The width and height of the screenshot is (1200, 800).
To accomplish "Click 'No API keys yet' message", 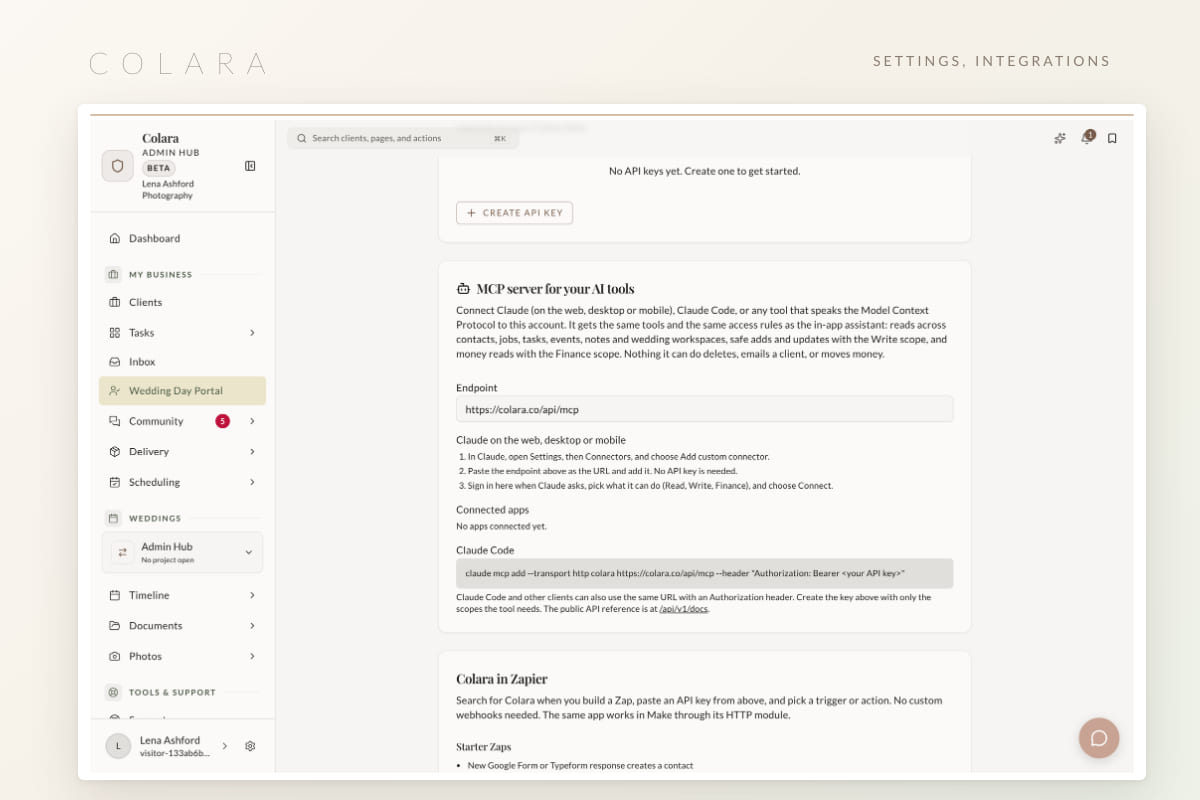I will point(705,171).
